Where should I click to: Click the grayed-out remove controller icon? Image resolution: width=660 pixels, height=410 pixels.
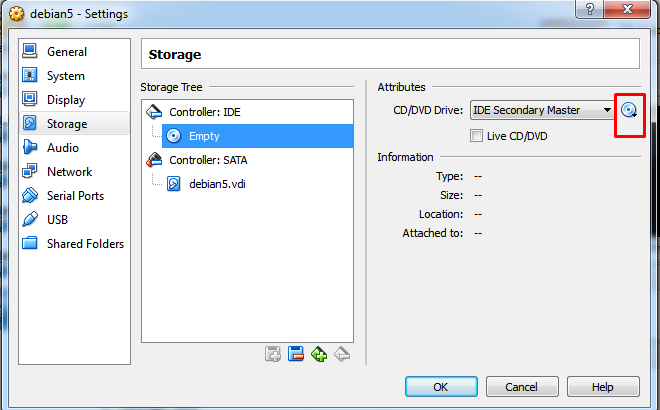(342, 353)
